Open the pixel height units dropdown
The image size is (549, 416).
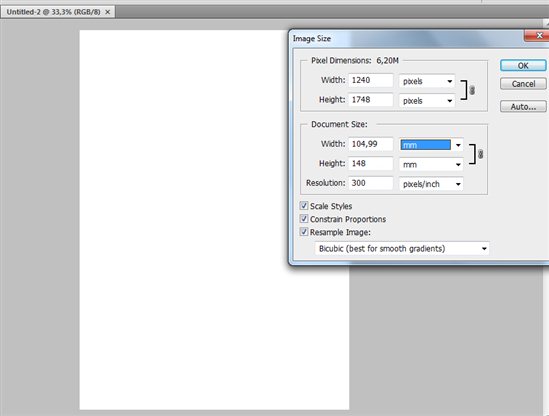(x=427, y=101)
